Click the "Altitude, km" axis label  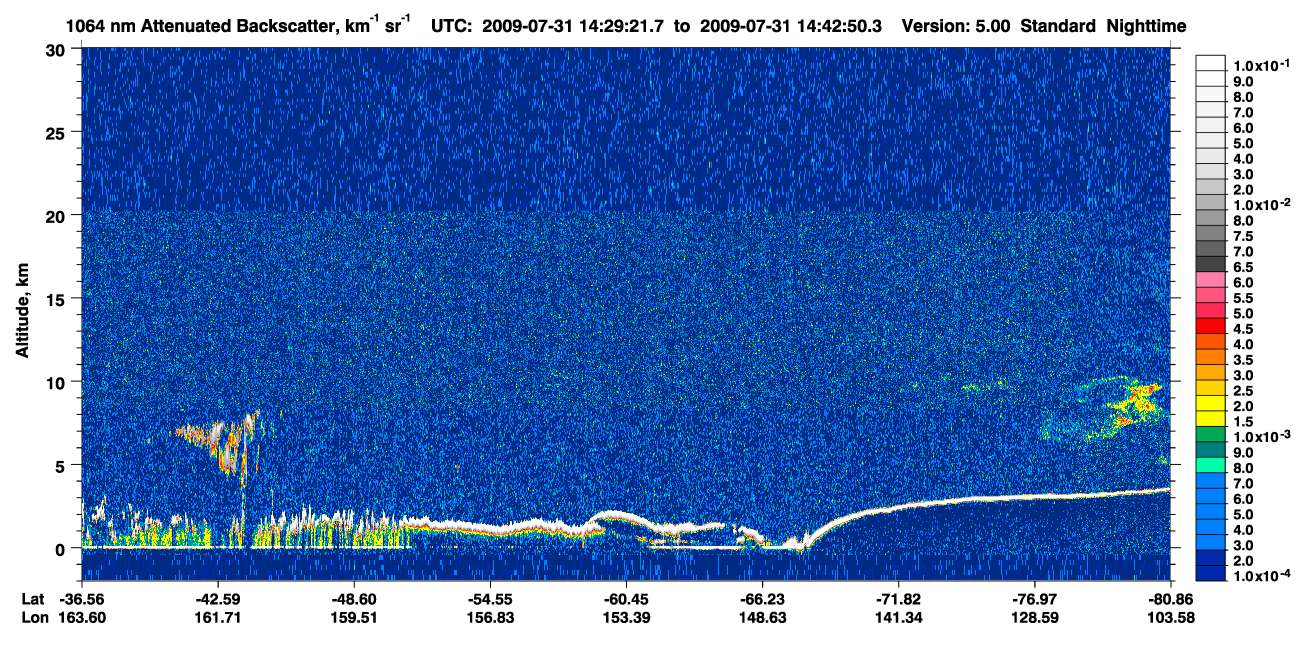tap(23, 312)
